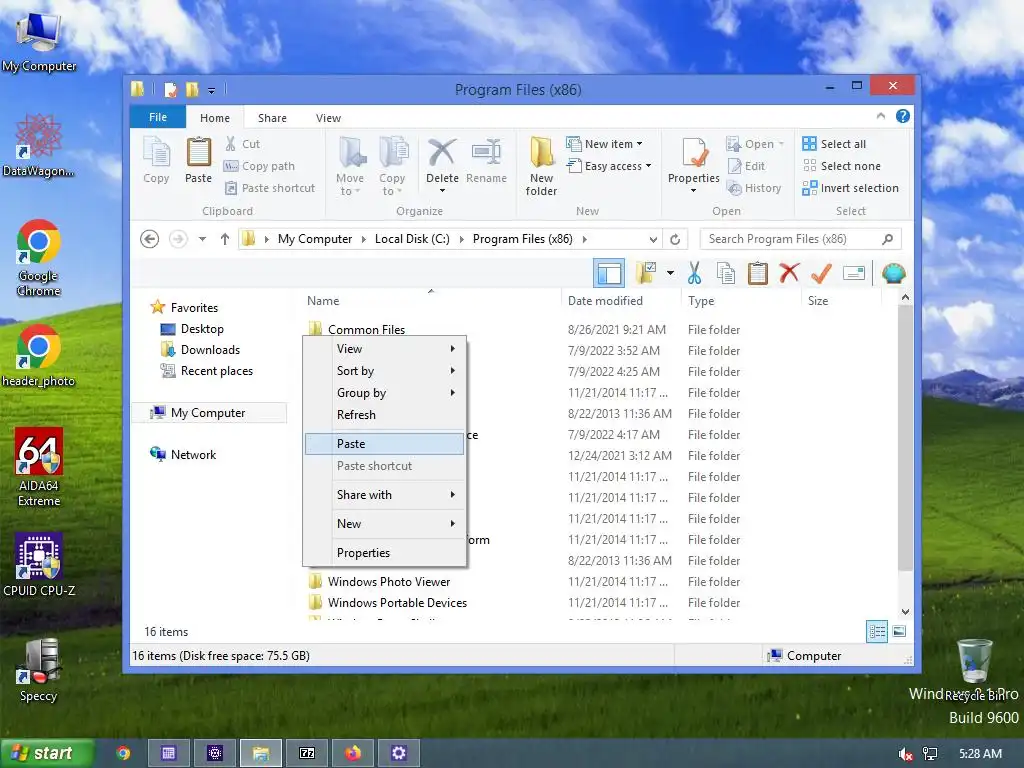Click My Computer breadcrumb in address bar
1024x768 pixels.
tap(315, 239)
